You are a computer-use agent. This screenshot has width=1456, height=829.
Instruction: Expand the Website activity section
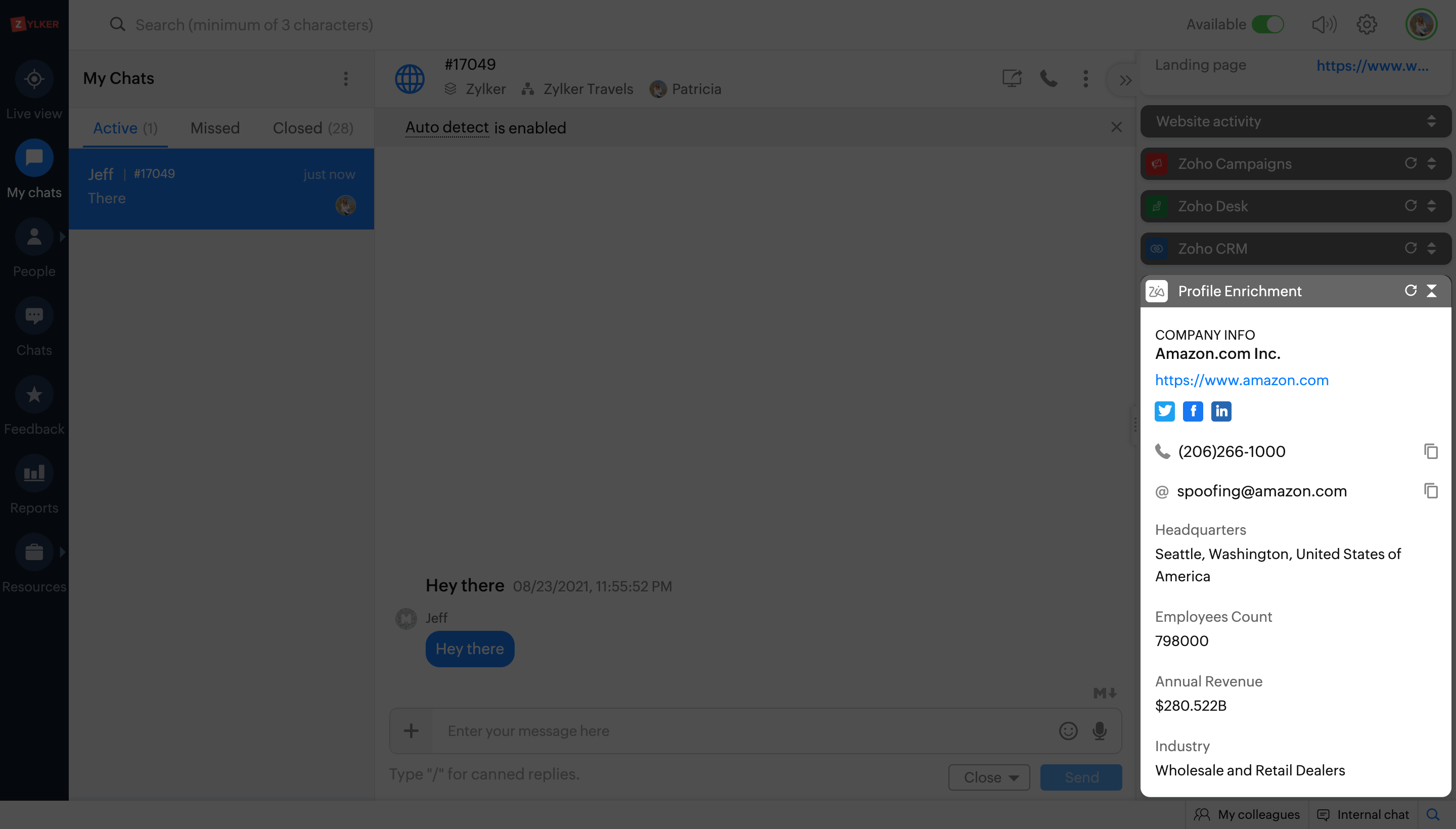tap(1431, 121)
